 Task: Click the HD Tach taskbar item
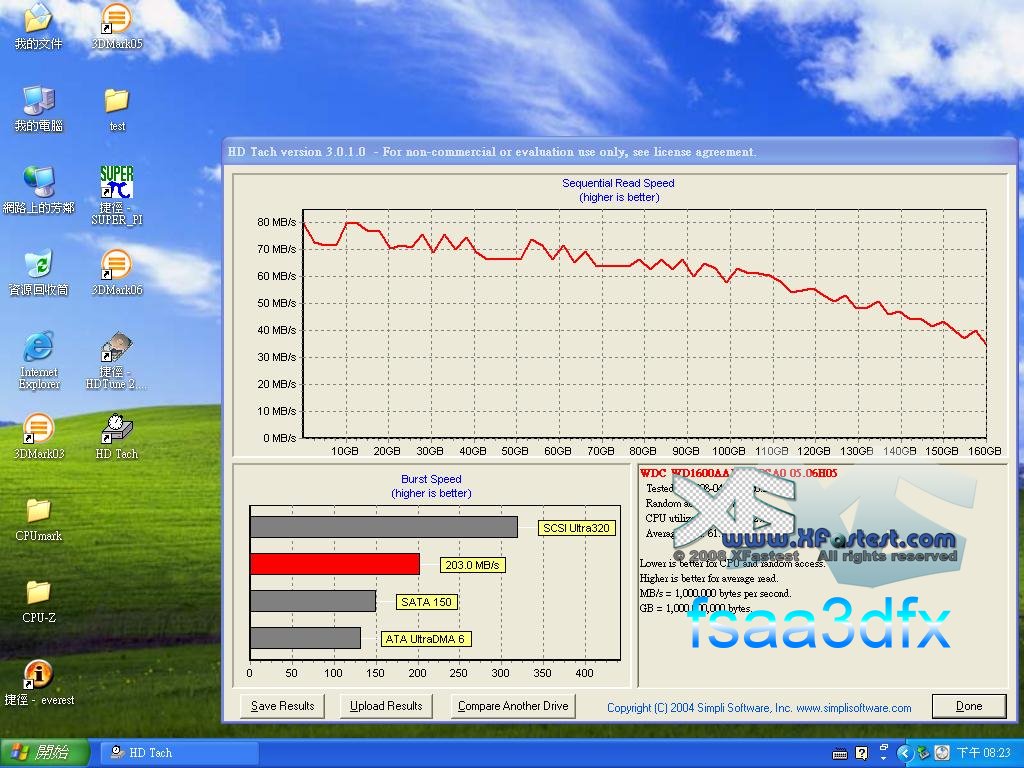180,752
